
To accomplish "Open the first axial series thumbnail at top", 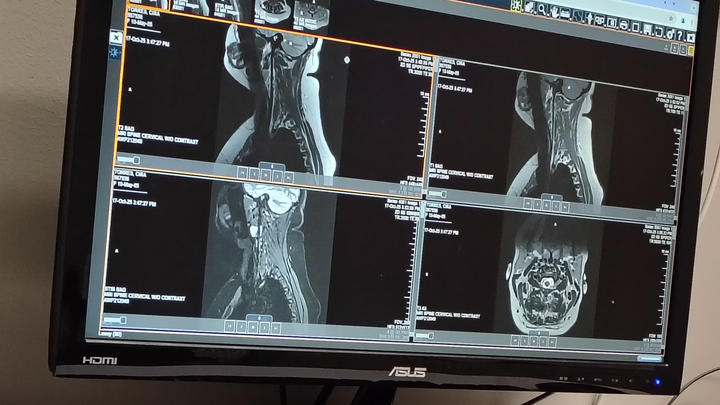I will coord(272,11).
